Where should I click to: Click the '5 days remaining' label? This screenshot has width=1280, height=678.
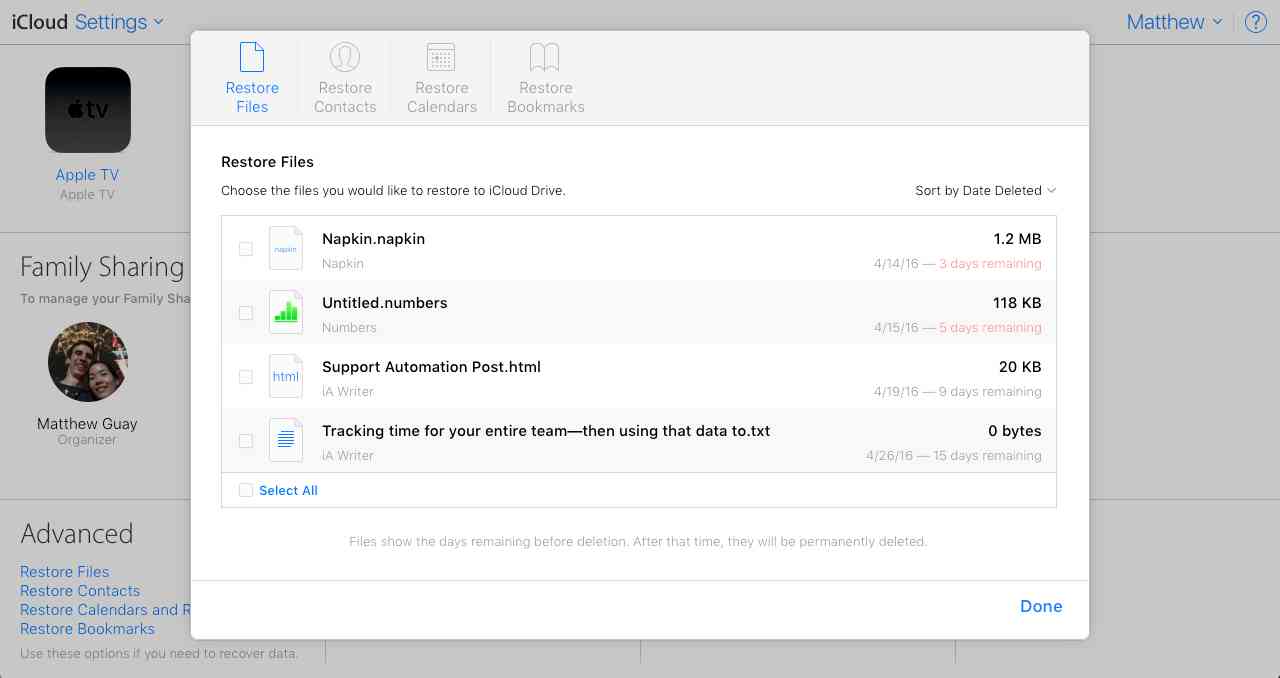click(990, 328)
